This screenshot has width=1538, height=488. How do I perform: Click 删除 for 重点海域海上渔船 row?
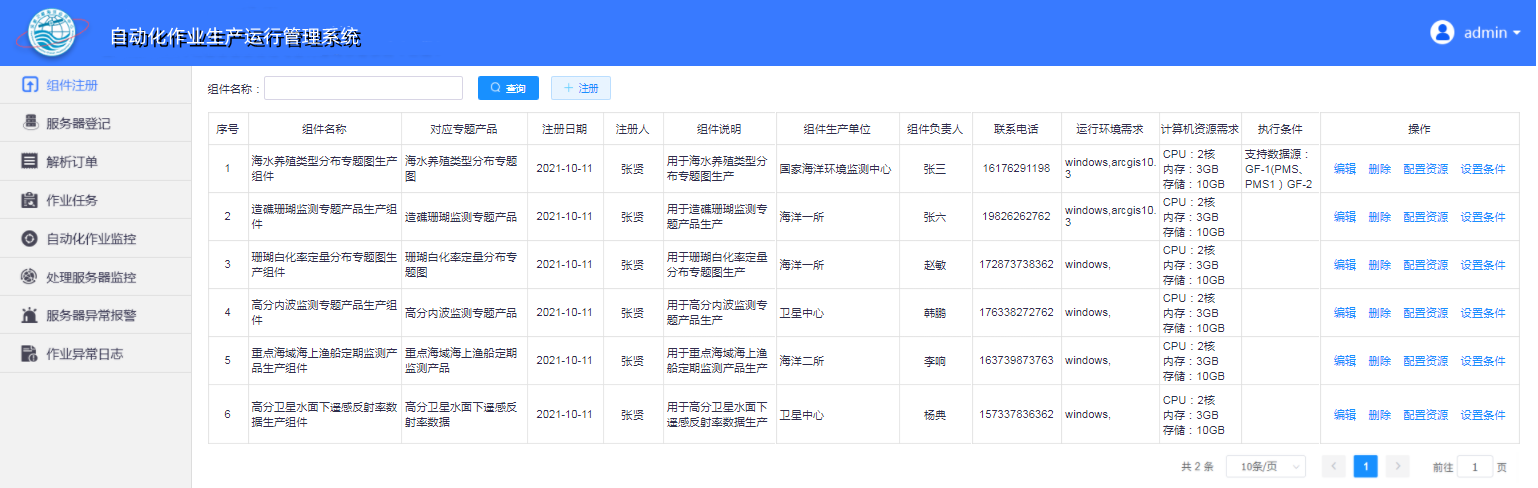click(x=1380, y=361)
